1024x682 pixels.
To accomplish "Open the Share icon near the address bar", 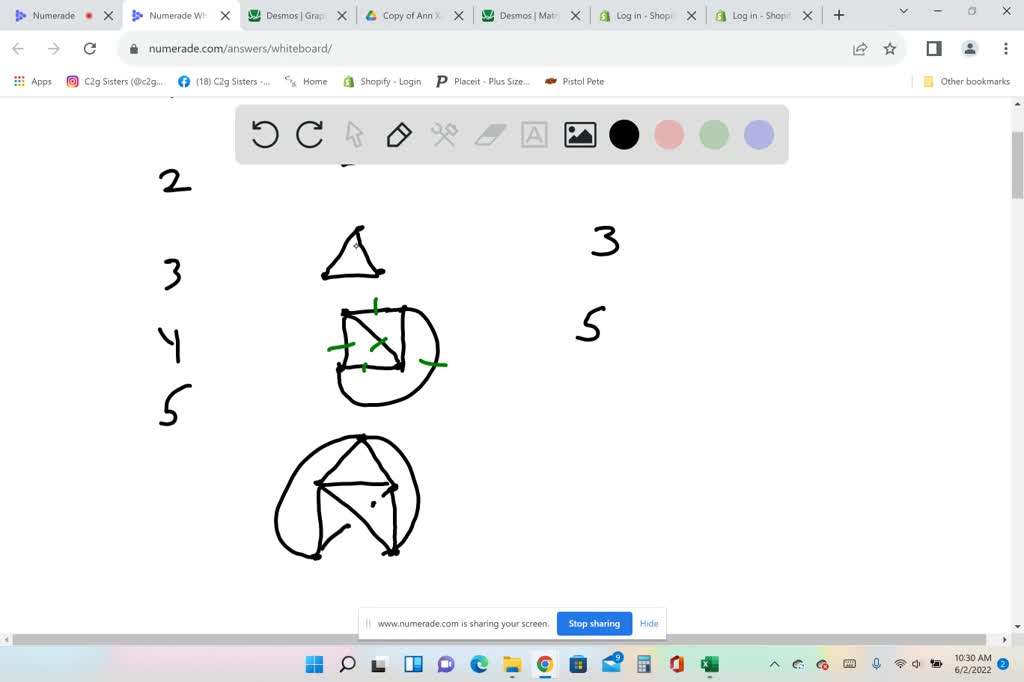I will 859,48.
